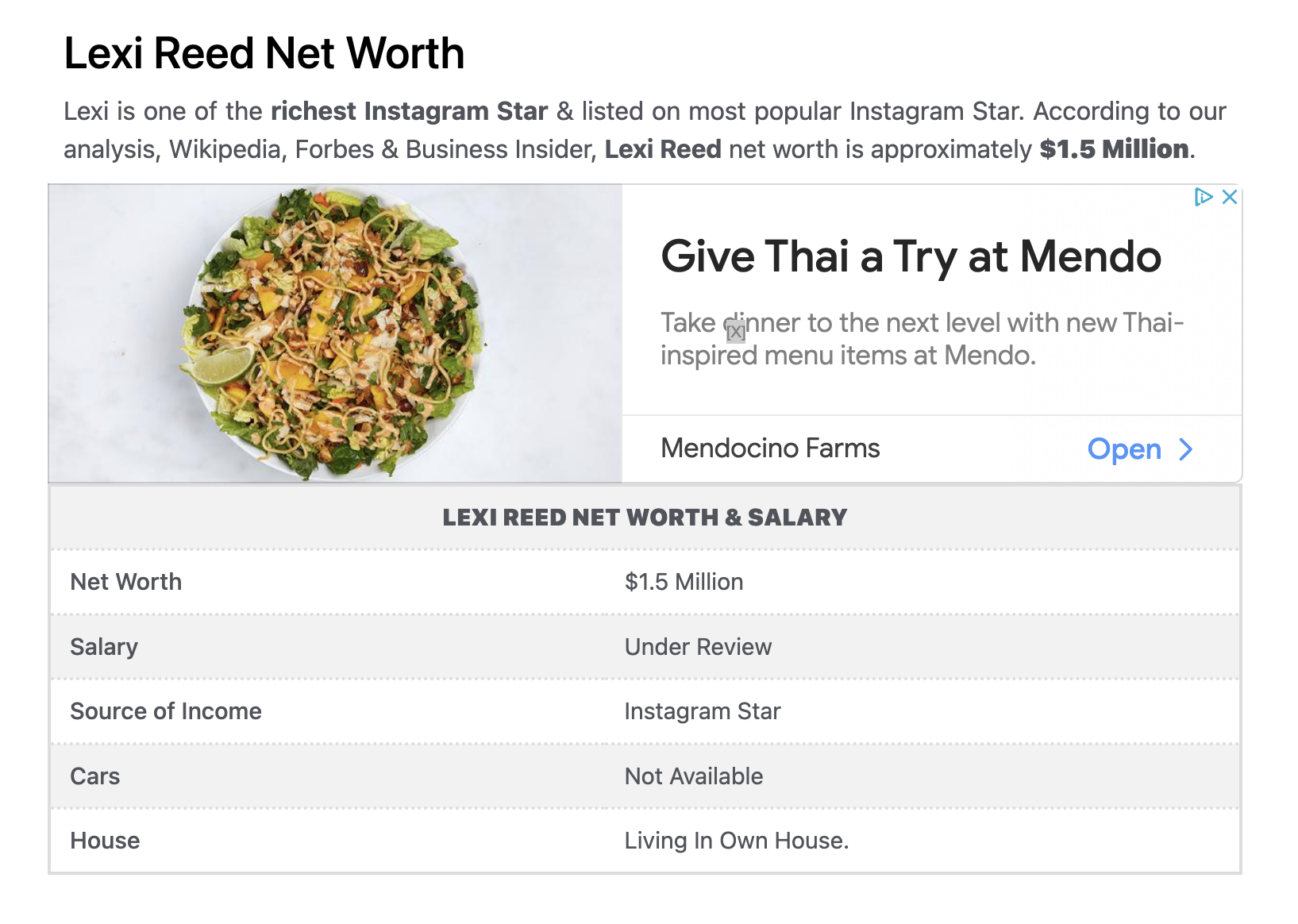The width and height of the screenshot is (1298, 924).
Task: Click the Cars 'Not Available' value
Action: [x=694, y=776]
